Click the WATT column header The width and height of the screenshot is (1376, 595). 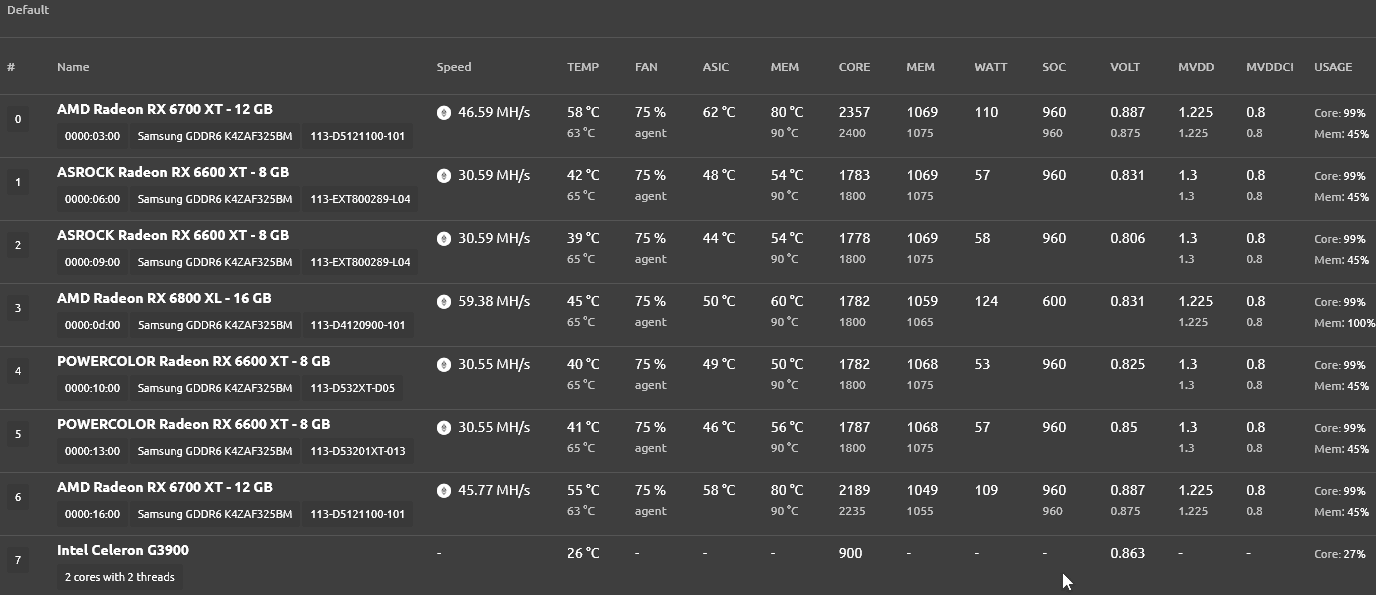[x=990, y=67]
